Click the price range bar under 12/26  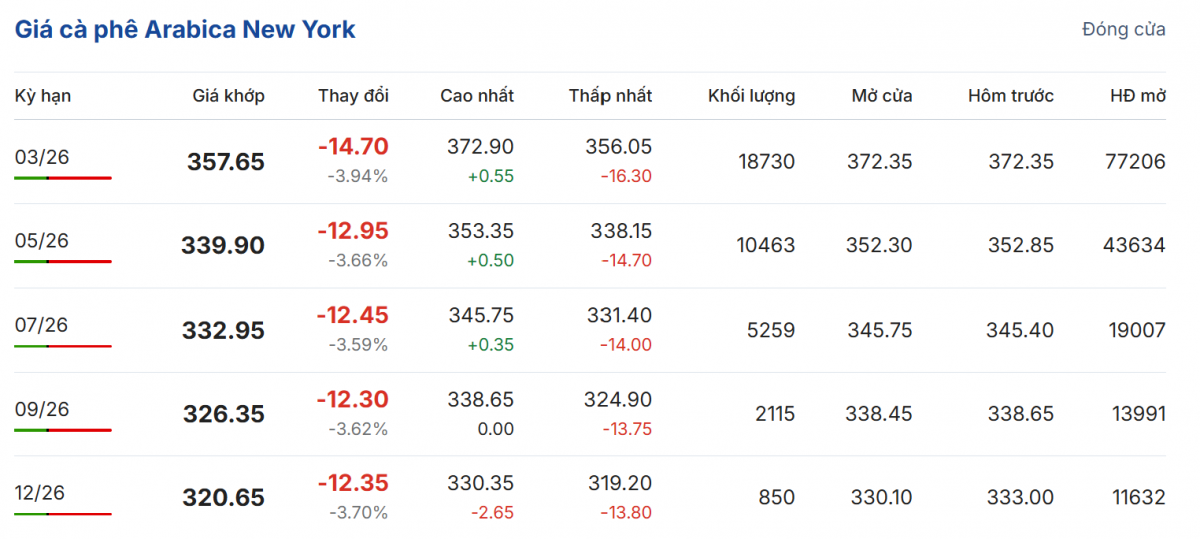tap(63, 514)
